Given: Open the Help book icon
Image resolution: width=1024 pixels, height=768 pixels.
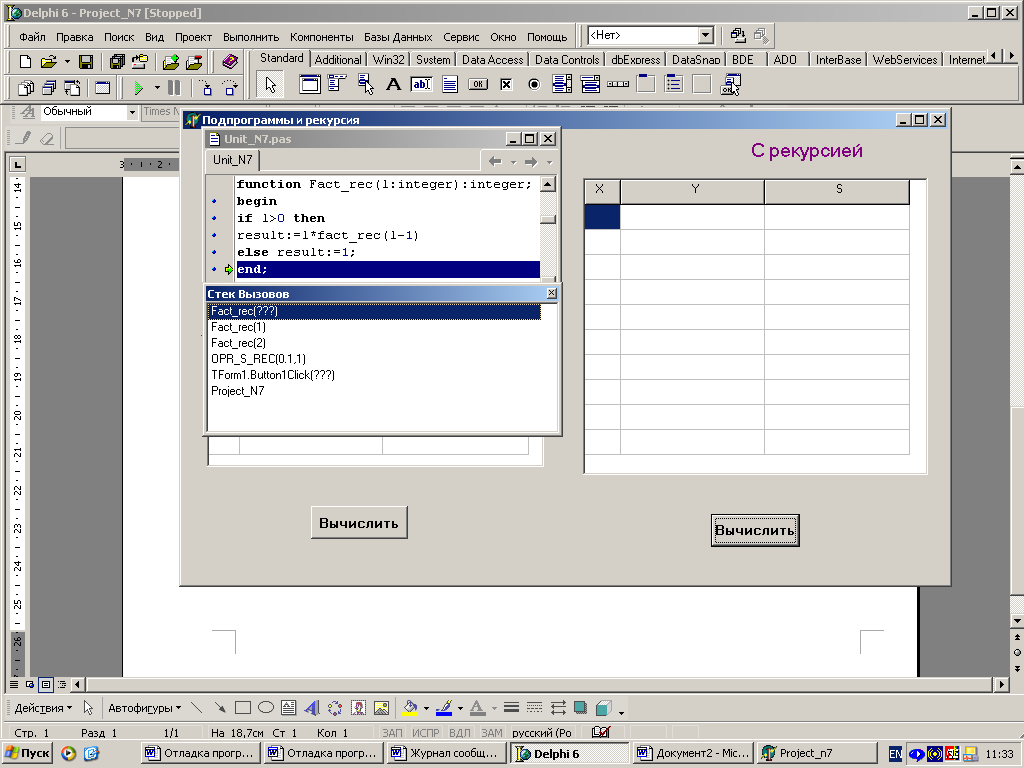Looking at the screenshot, I should 230,62.
